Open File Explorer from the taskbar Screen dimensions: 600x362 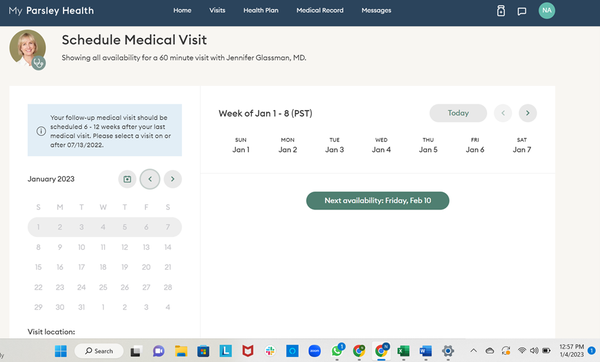click(181, 351)
